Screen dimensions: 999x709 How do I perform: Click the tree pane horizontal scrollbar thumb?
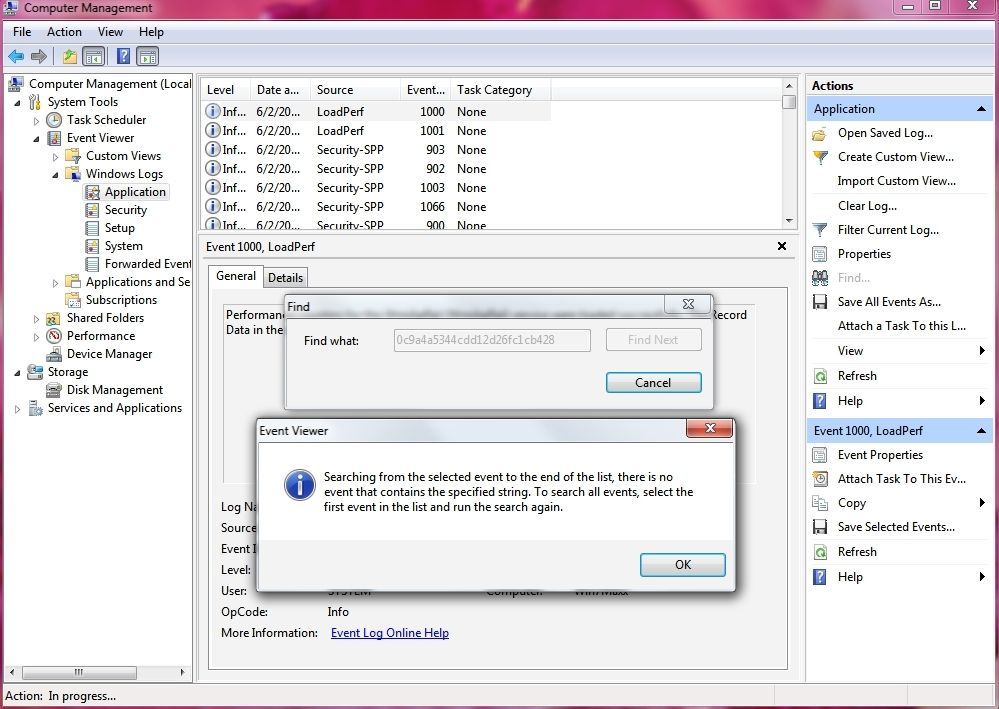coord(79,672)
